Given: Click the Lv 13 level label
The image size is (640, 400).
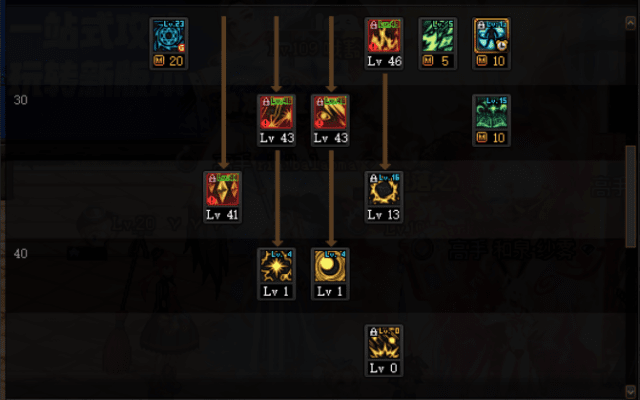Looking at the screenshot, I should [384, 215].
